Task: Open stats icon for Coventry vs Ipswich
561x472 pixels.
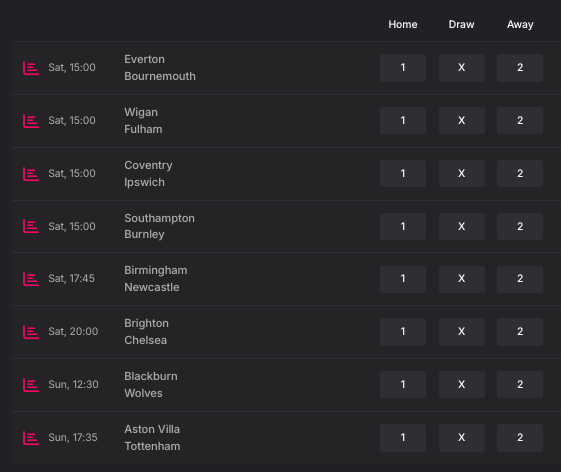Action: [31, 174]
